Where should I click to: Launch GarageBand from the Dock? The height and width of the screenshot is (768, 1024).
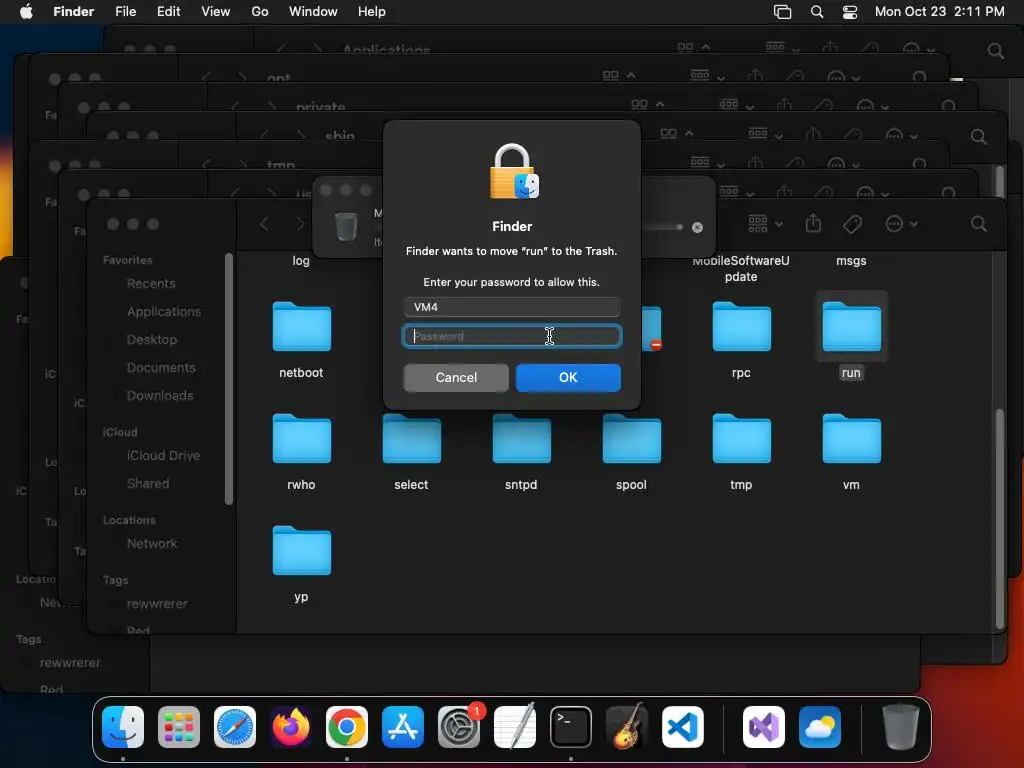[627, 726]
